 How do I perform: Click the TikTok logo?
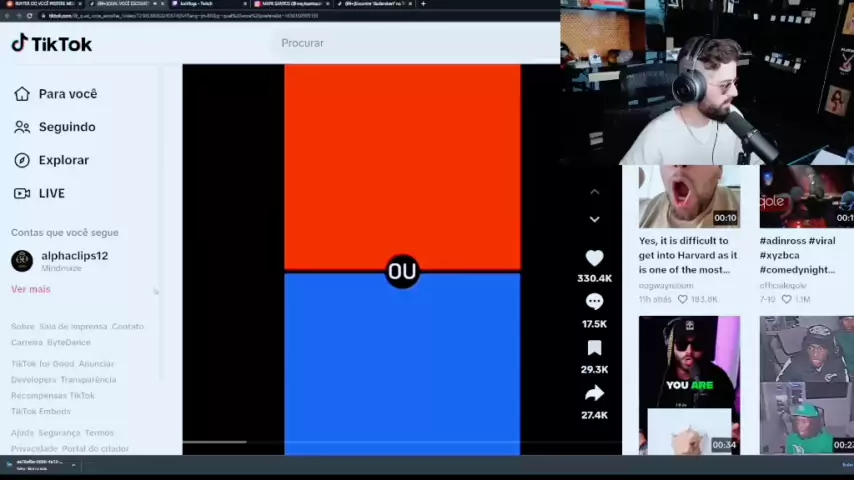[x=51, y=43]
